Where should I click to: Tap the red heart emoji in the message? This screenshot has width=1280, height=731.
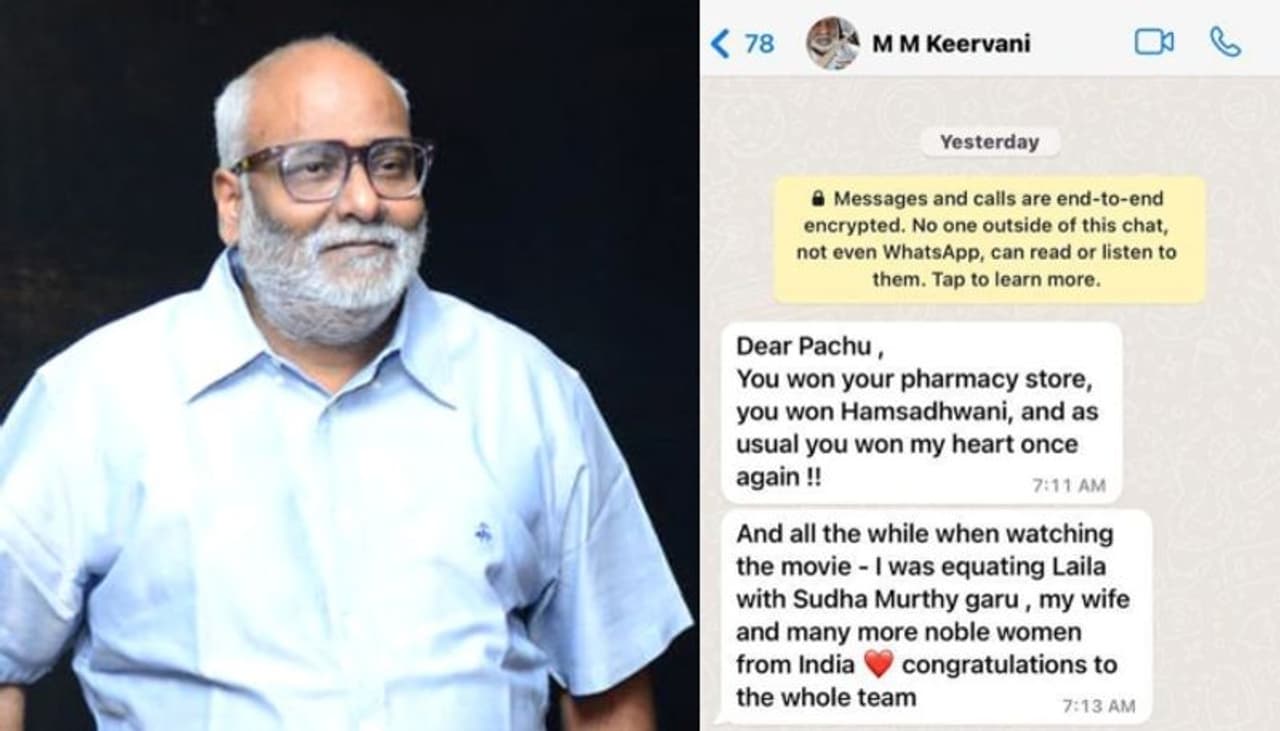tap(878, 663)
